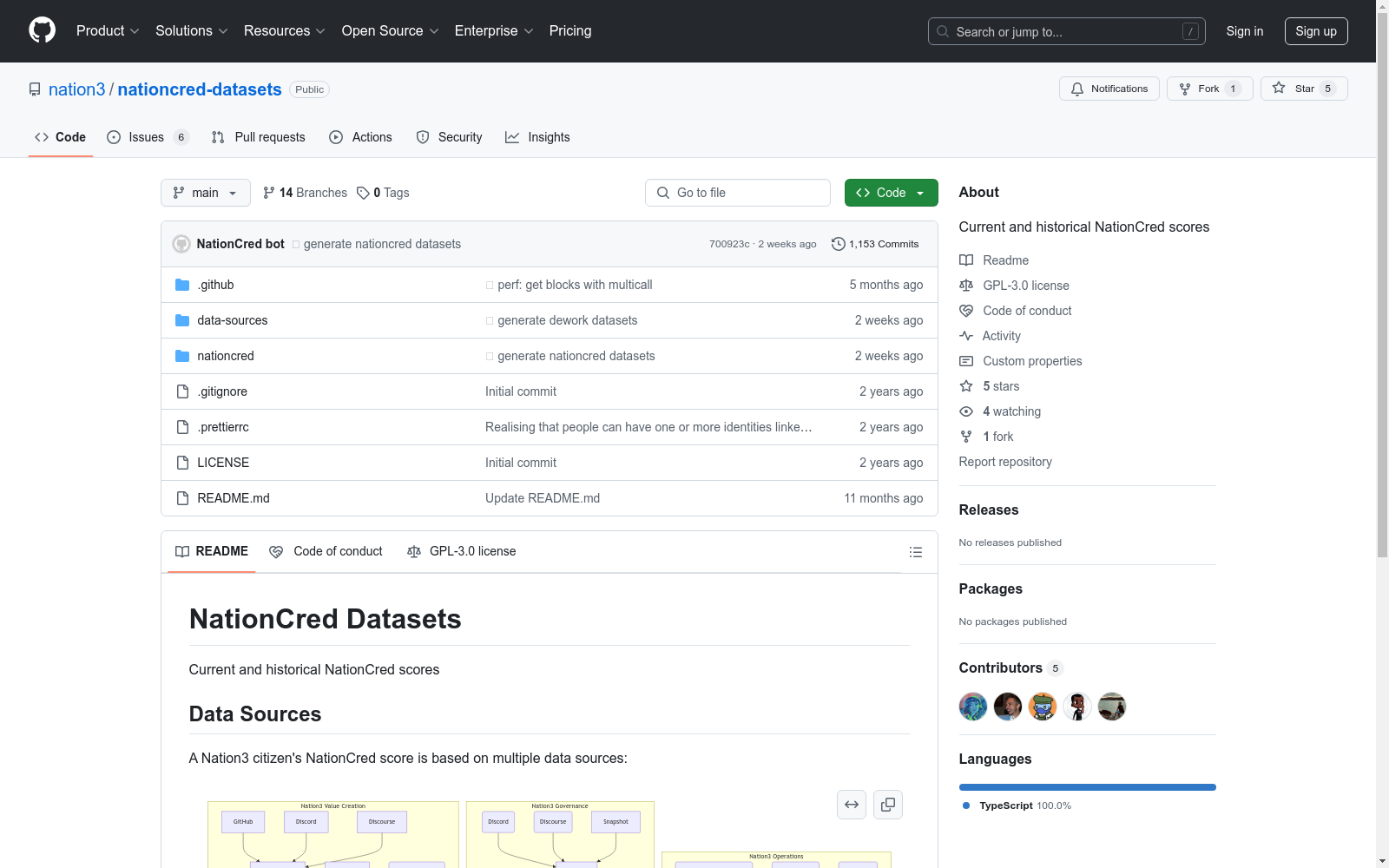Expand the Product menu
The image size is (1389, 868).
click(x=108, y=31)
